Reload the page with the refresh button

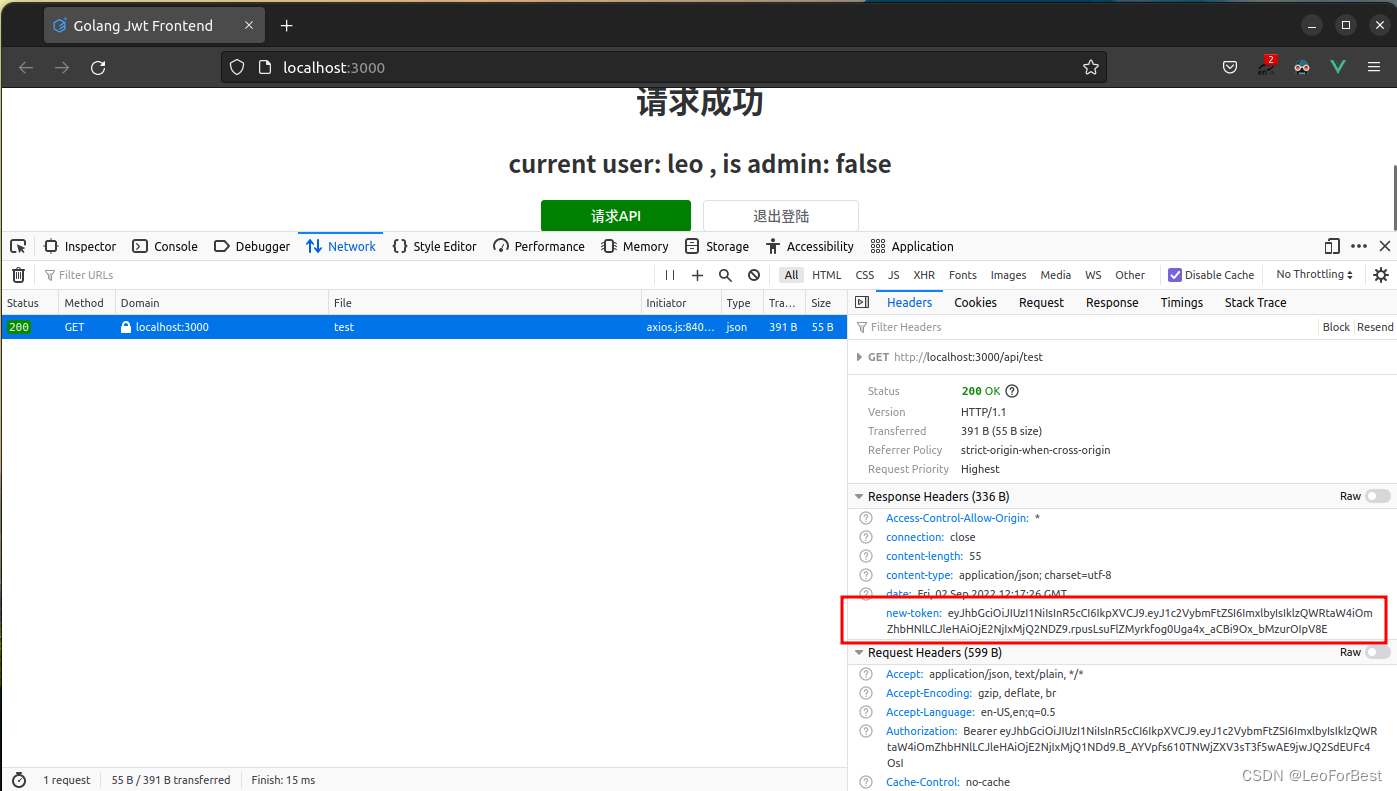pos(98,67)
